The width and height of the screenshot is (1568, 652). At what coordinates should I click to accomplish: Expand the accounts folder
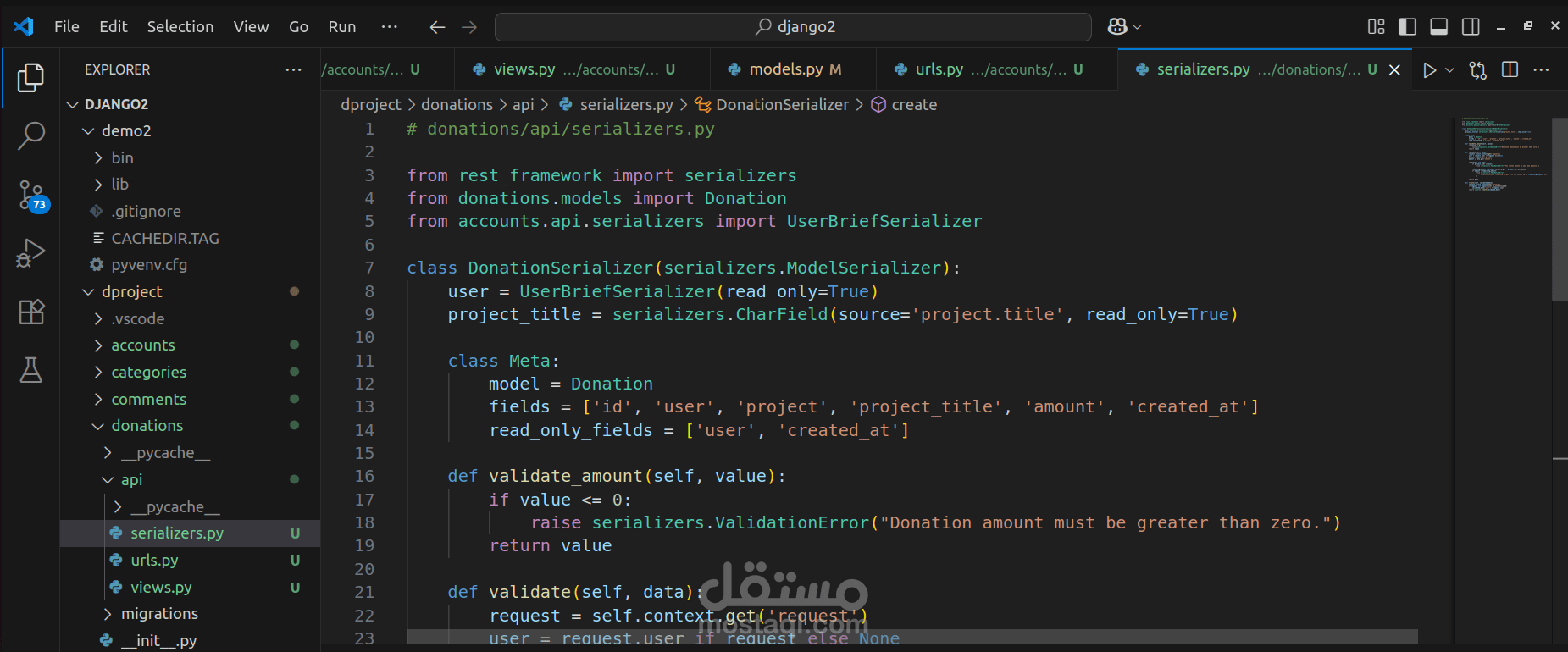pos(98,345)
